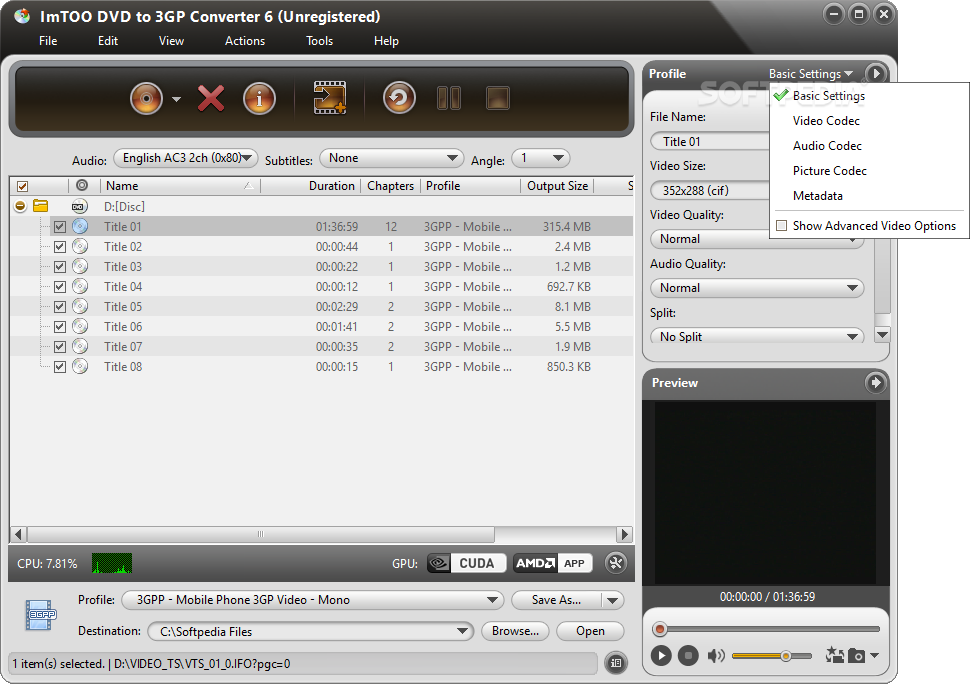Open the Angle dropdown
The height and width of the screenshot is (684, 970).
(541, 158)
